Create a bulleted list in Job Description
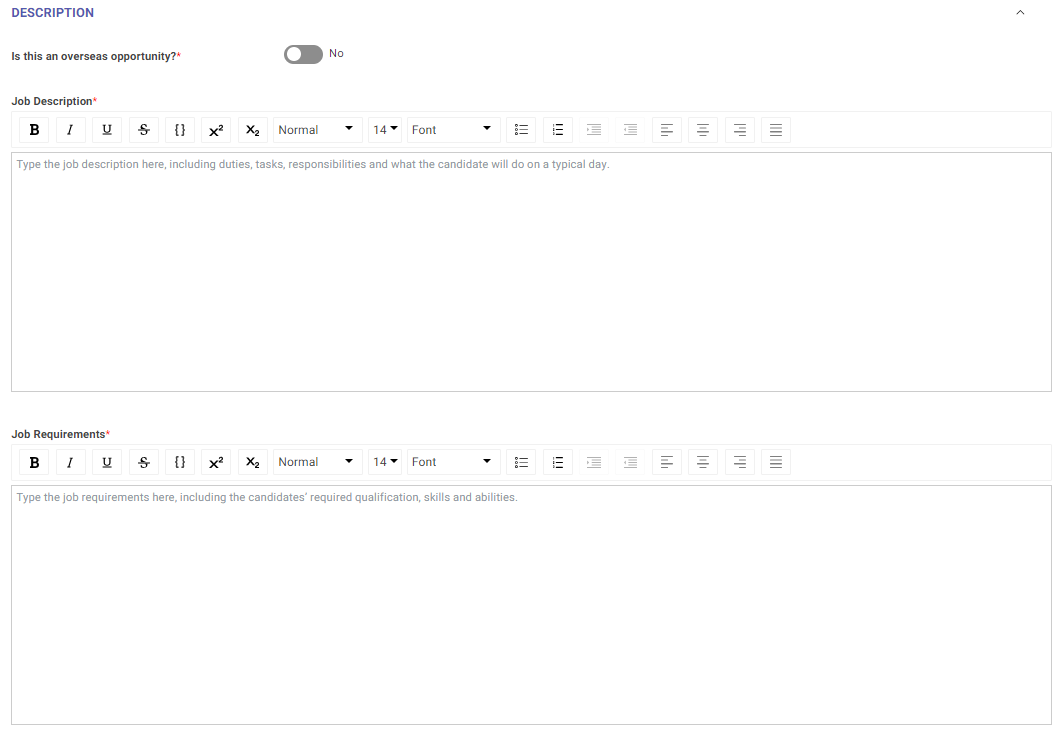This screenshot has height=733, width=1061. click(521, 129)
